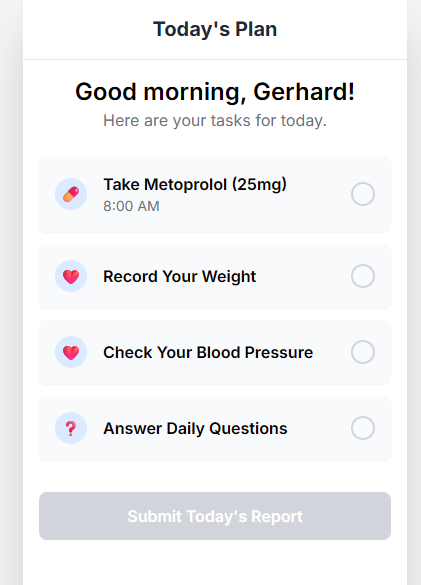
Task: Click the gray margin left of the panel
Action: [x=11, y=292]
